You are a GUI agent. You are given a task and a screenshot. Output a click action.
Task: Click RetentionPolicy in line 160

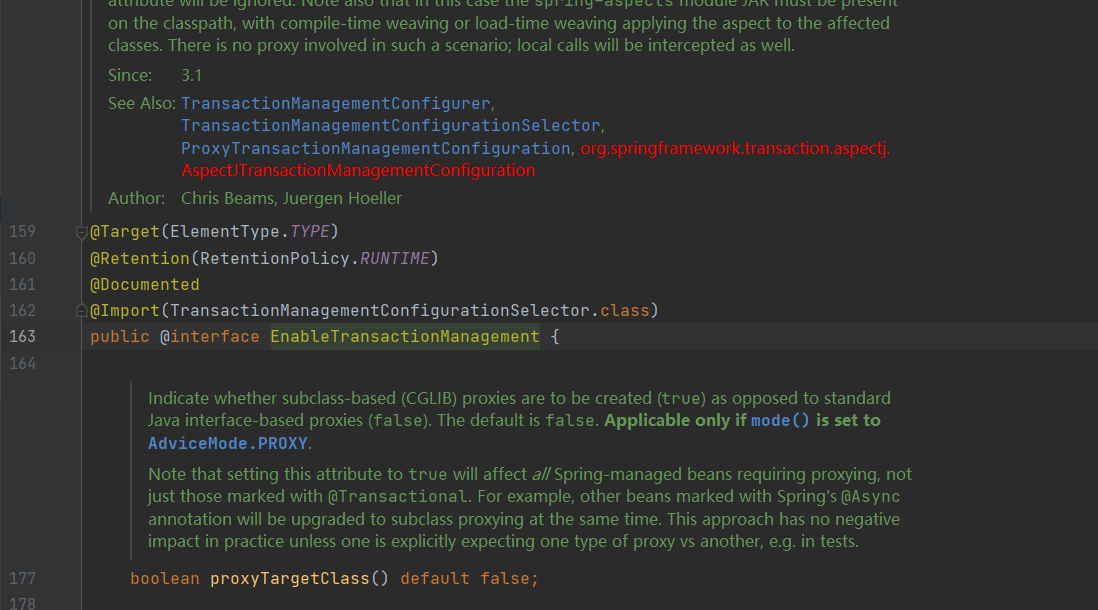[x=274, y=258]
